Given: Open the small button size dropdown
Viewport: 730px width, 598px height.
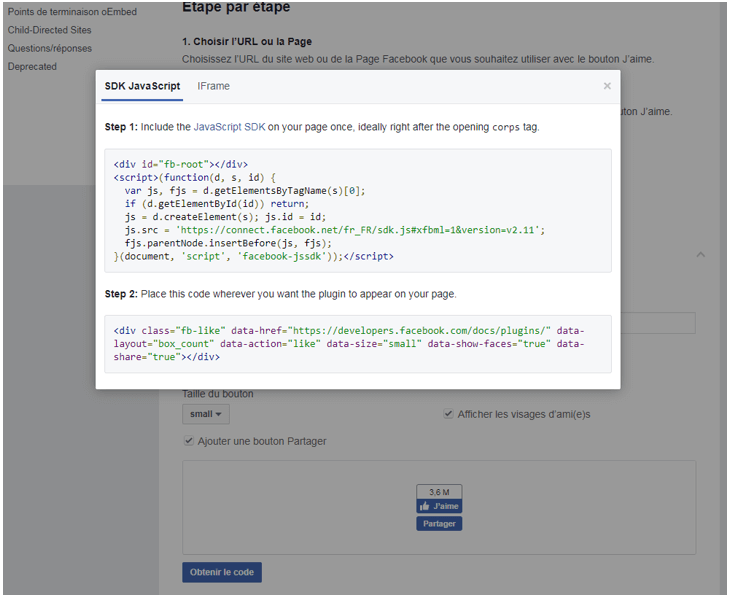Looking at the screenshot, I should (205, 414).
